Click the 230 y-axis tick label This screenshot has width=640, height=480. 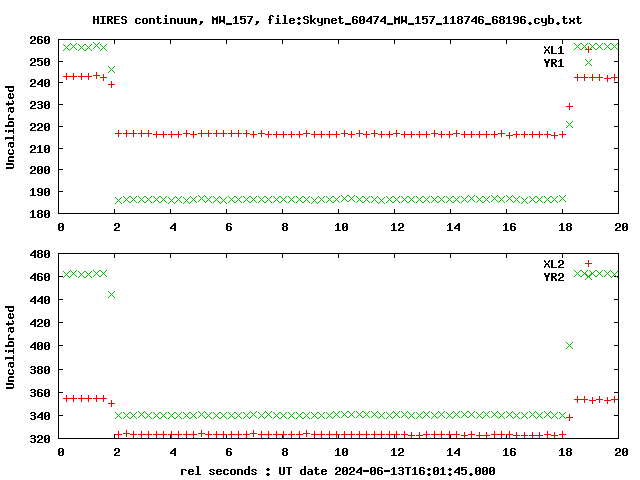[x=40, y=105]
